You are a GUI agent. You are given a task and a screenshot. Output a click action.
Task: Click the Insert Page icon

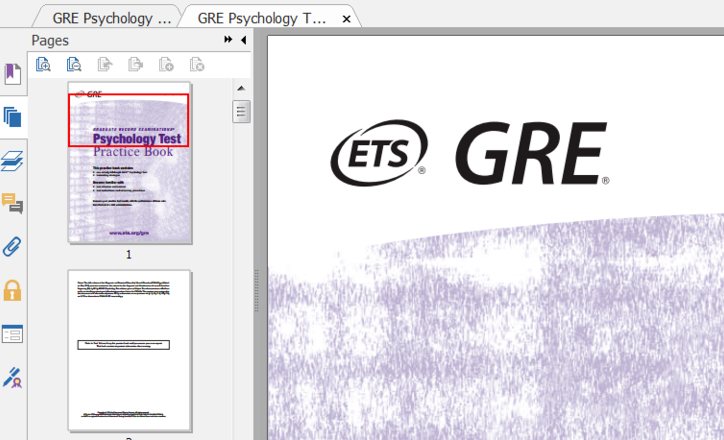point(166,65)
